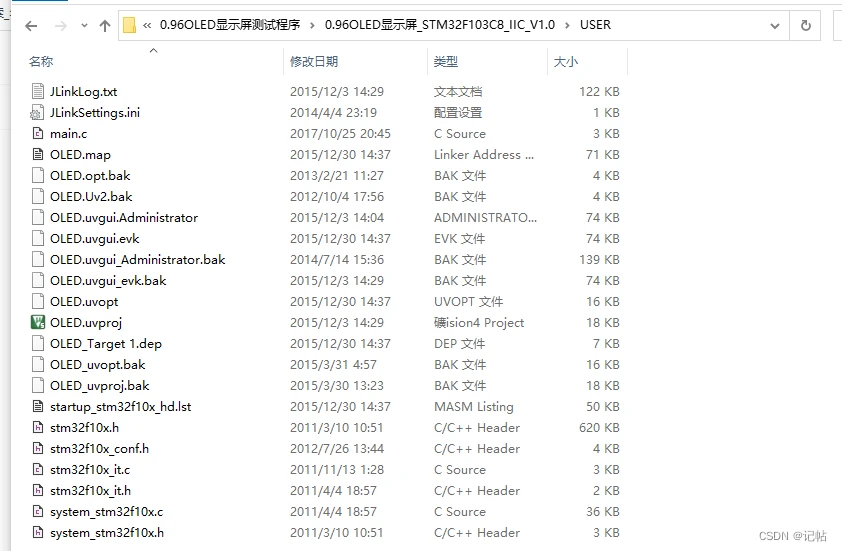Select the JLinkLog.txt file icon
This screenshot has width=842, height=551.
point(38,91)
